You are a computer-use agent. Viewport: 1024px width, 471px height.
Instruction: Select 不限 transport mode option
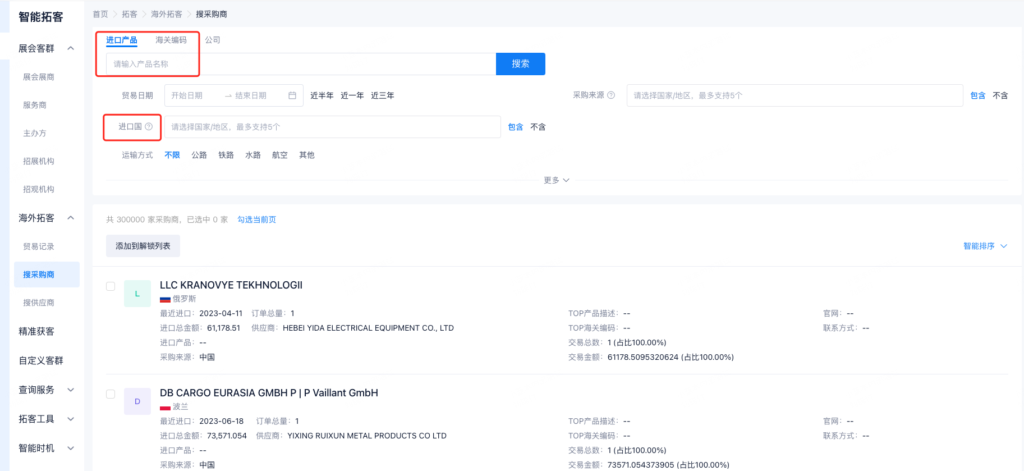point(172,155)
